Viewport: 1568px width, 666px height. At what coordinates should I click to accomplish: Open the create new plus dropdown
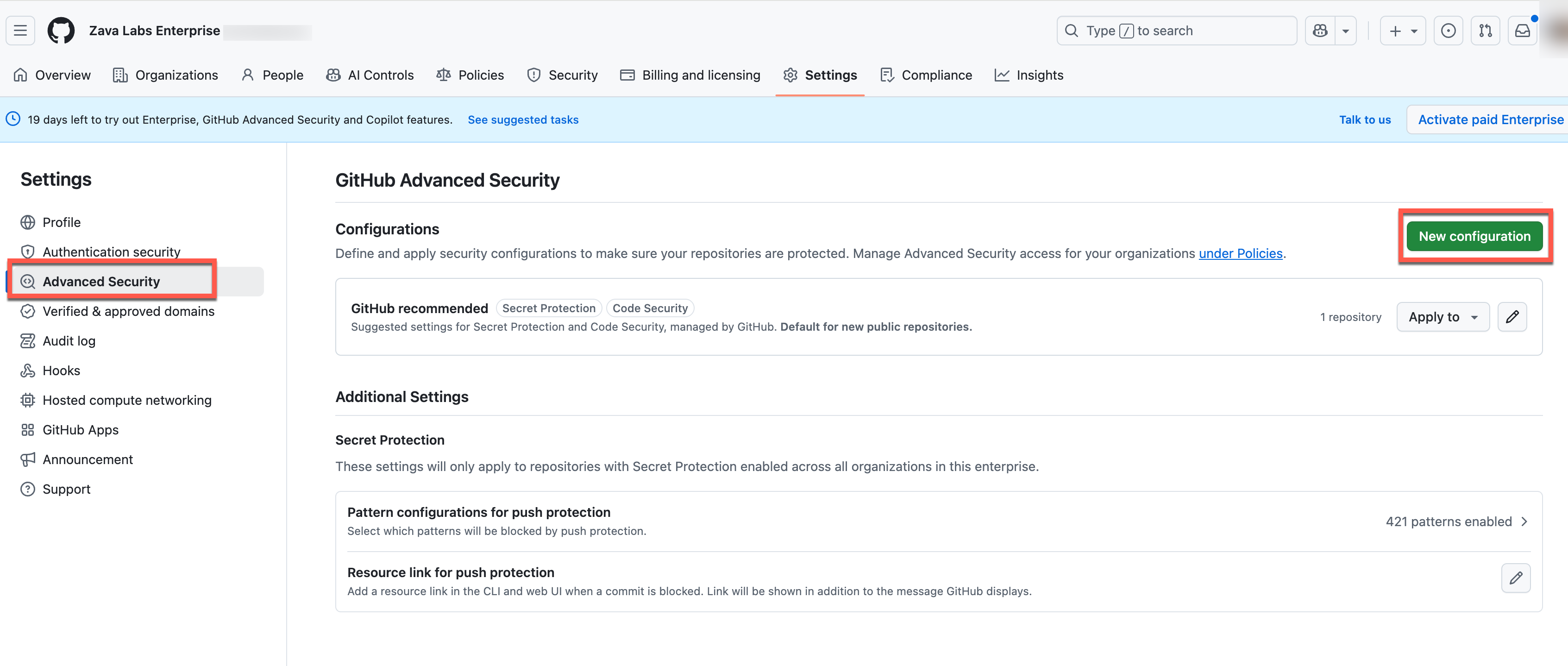[1402, 31]
